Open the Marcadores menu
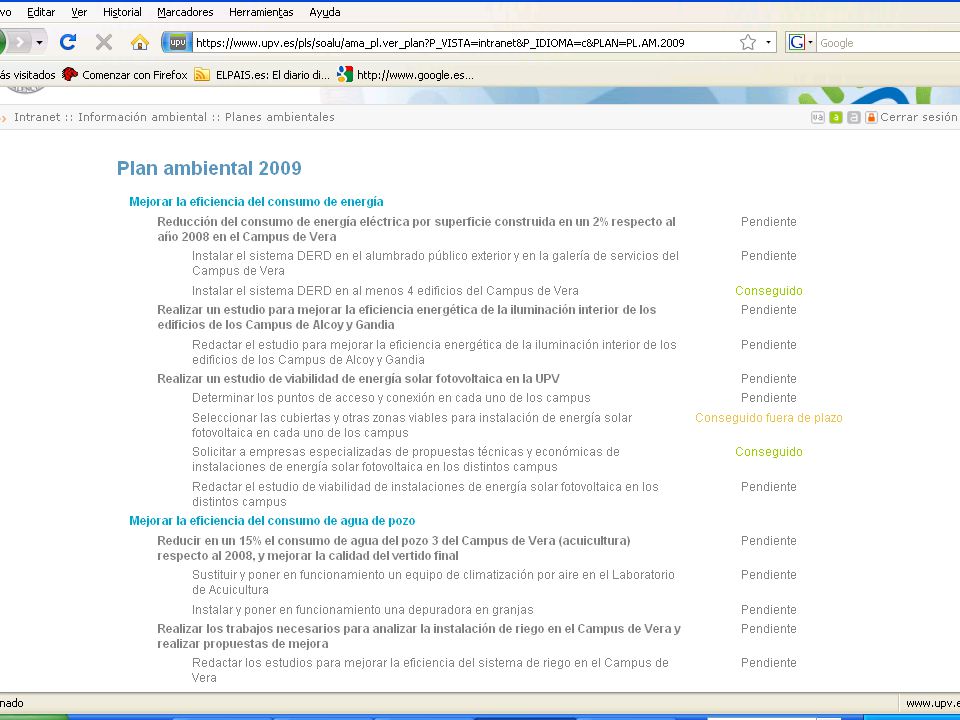The image size is (960, 720). pyautogui.click(x=185, y=12)
